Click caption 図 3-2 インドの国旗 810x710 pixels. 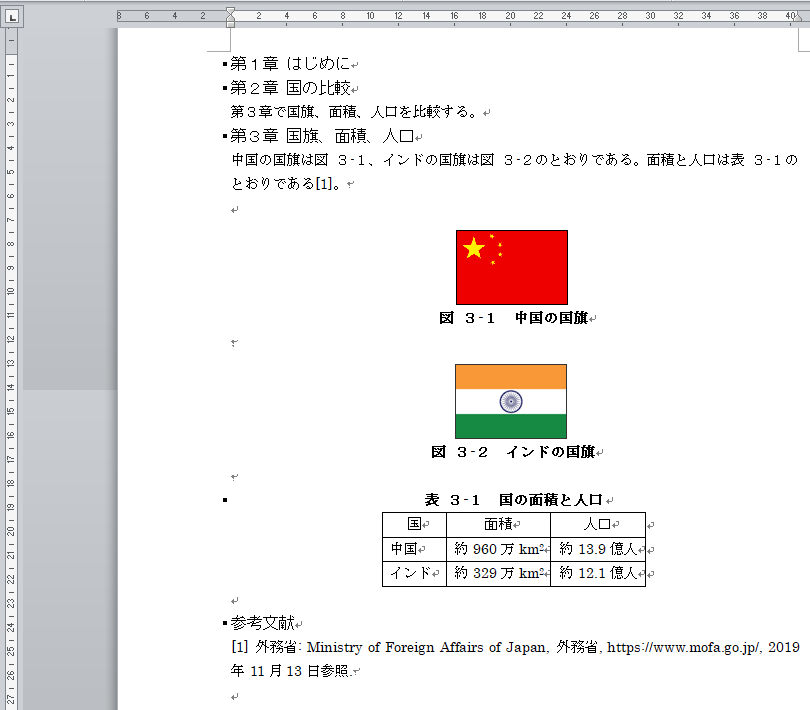pos(513,452)
